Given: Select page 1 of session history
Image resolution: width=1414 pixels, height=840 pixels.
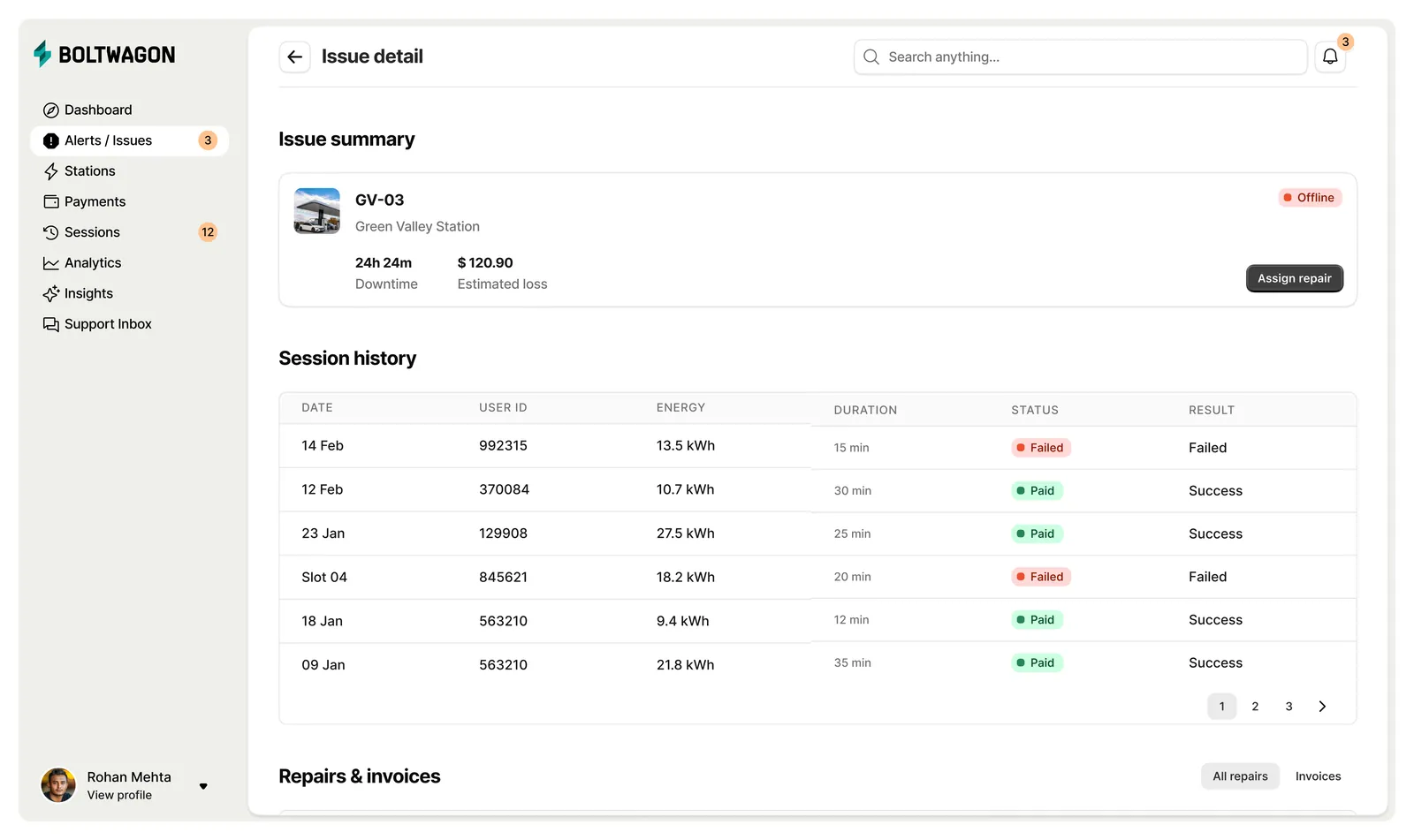Looking at the screenshot, I should (1222, 707).
